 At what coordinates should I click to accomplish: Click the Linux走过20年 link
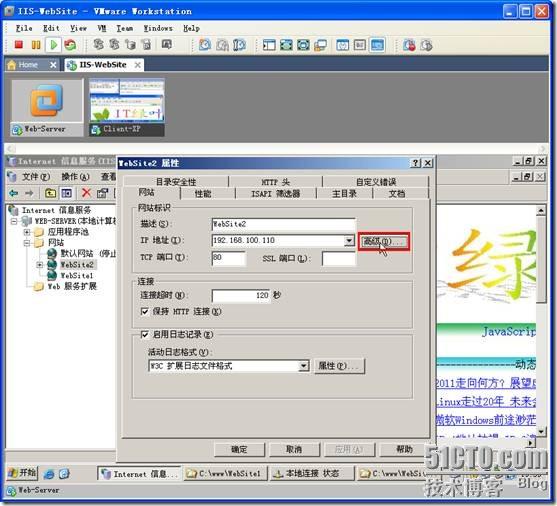pos(486,402)
